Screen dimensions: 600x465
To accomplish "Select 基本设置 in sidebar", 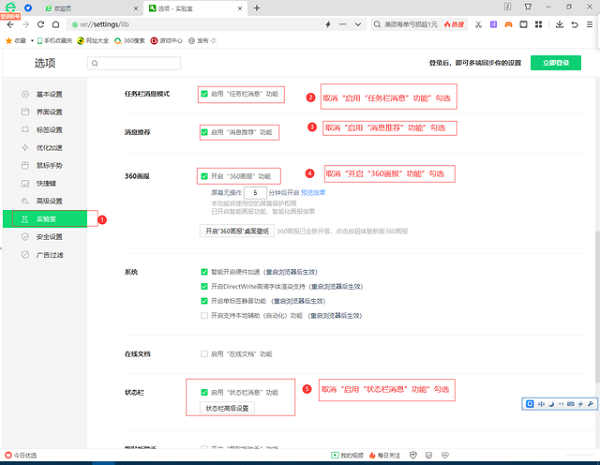I will coord(45,94).
